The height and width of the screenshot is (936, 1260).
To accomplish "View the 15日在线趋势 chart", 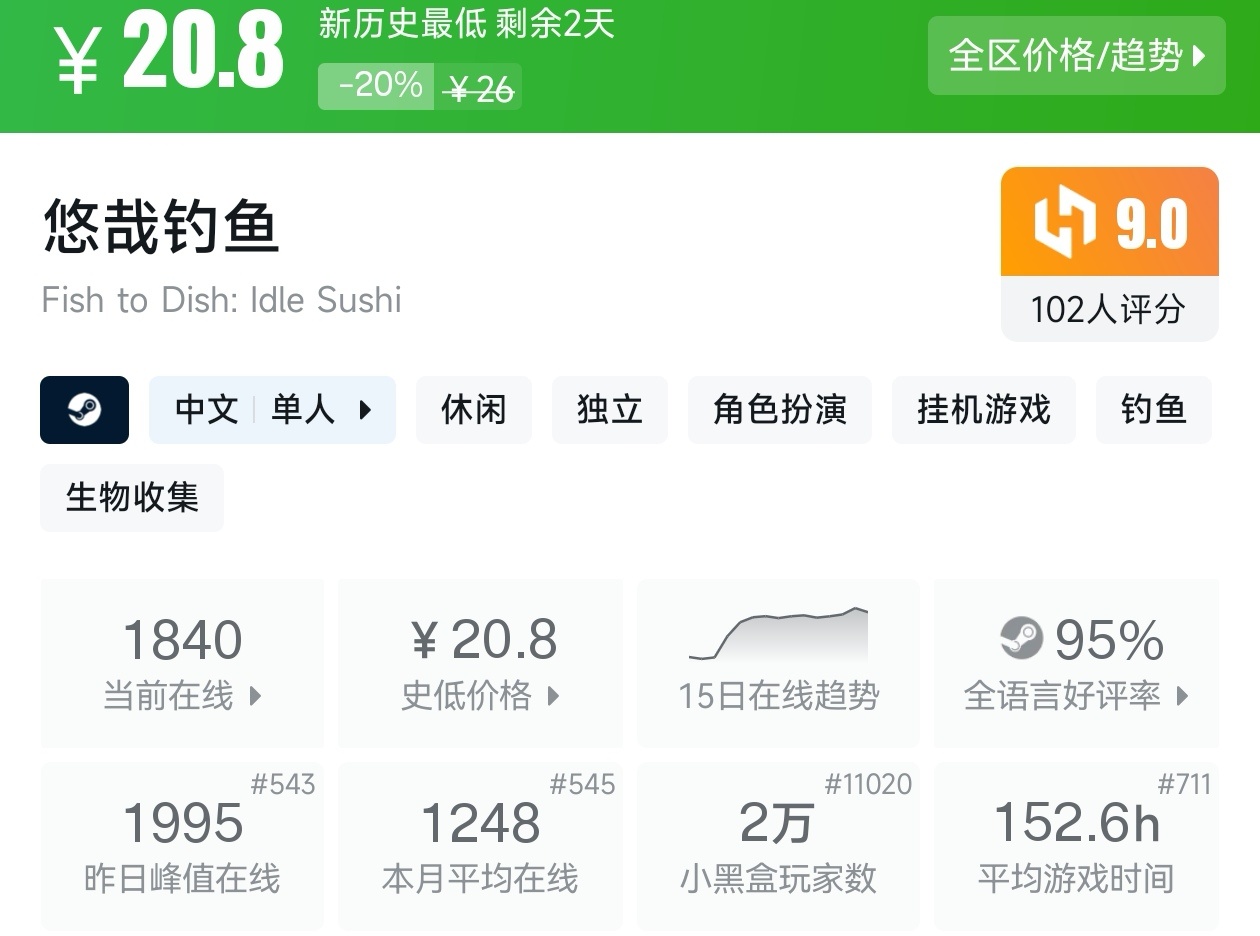I will click(x=778, y=662).
